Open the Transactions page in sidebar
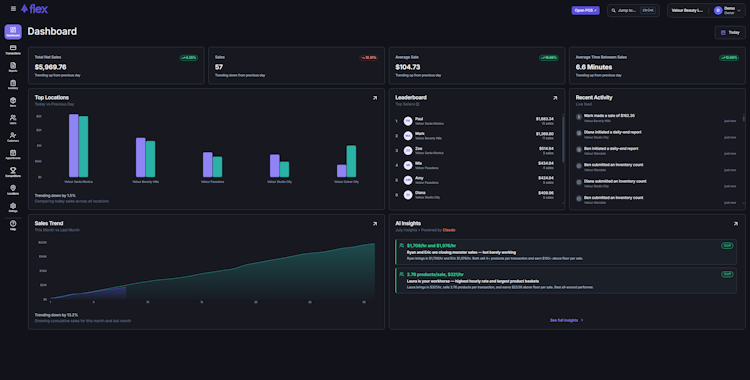 13,49
